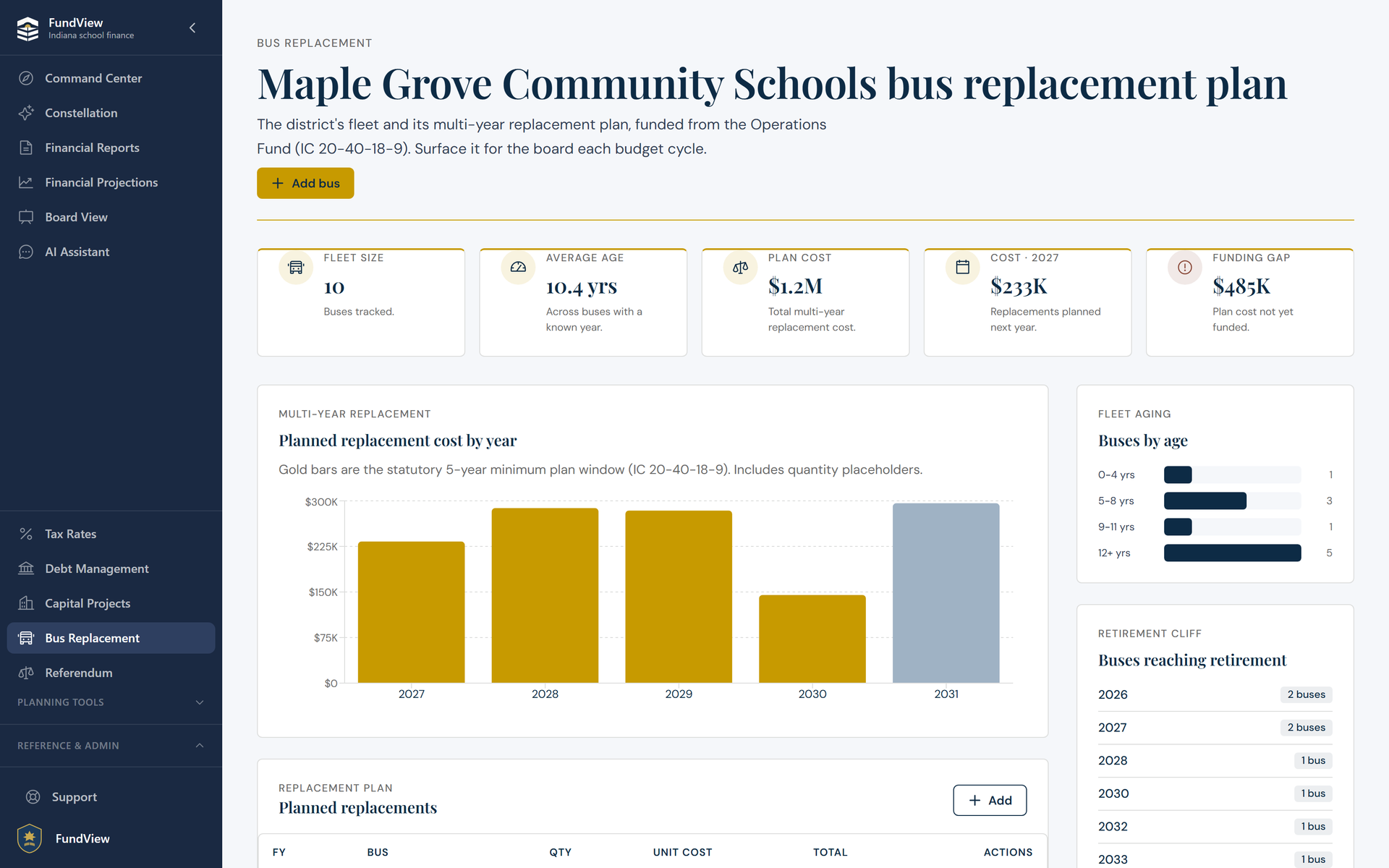Click the Add bus button
The width and height of the screenshot is (1389, 868).
[305, 183]
